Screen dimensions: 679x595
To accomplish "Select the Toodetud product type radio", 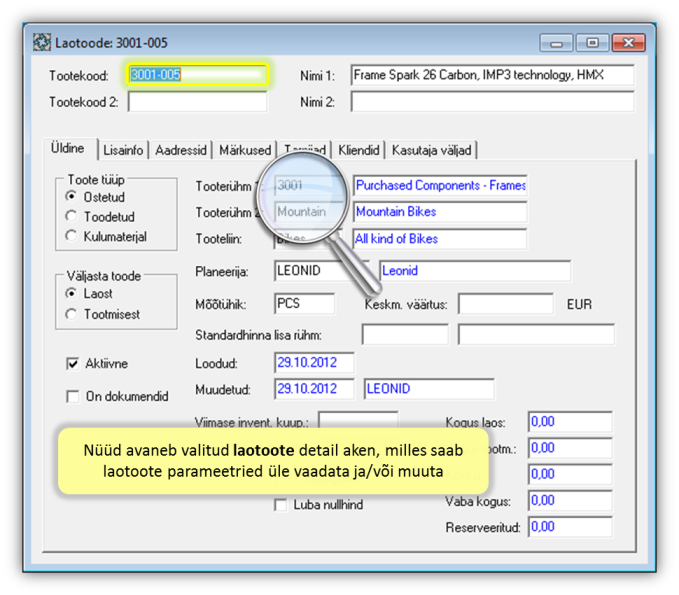I will tap(71, 216).
